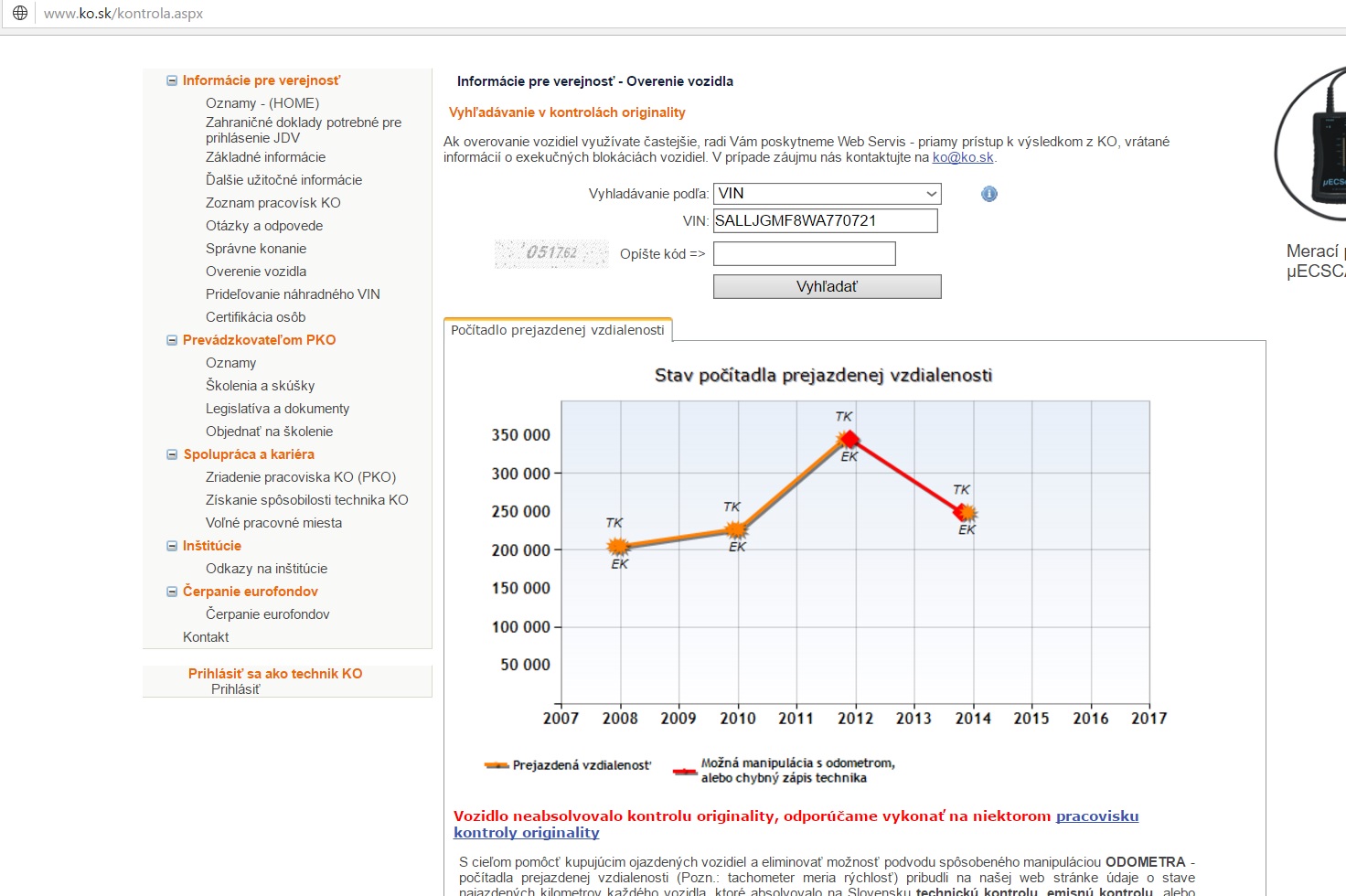Collapse the Čerpanie eurofondov section
The height and width of the screenshot is (896, 1346).
[172, 592]
